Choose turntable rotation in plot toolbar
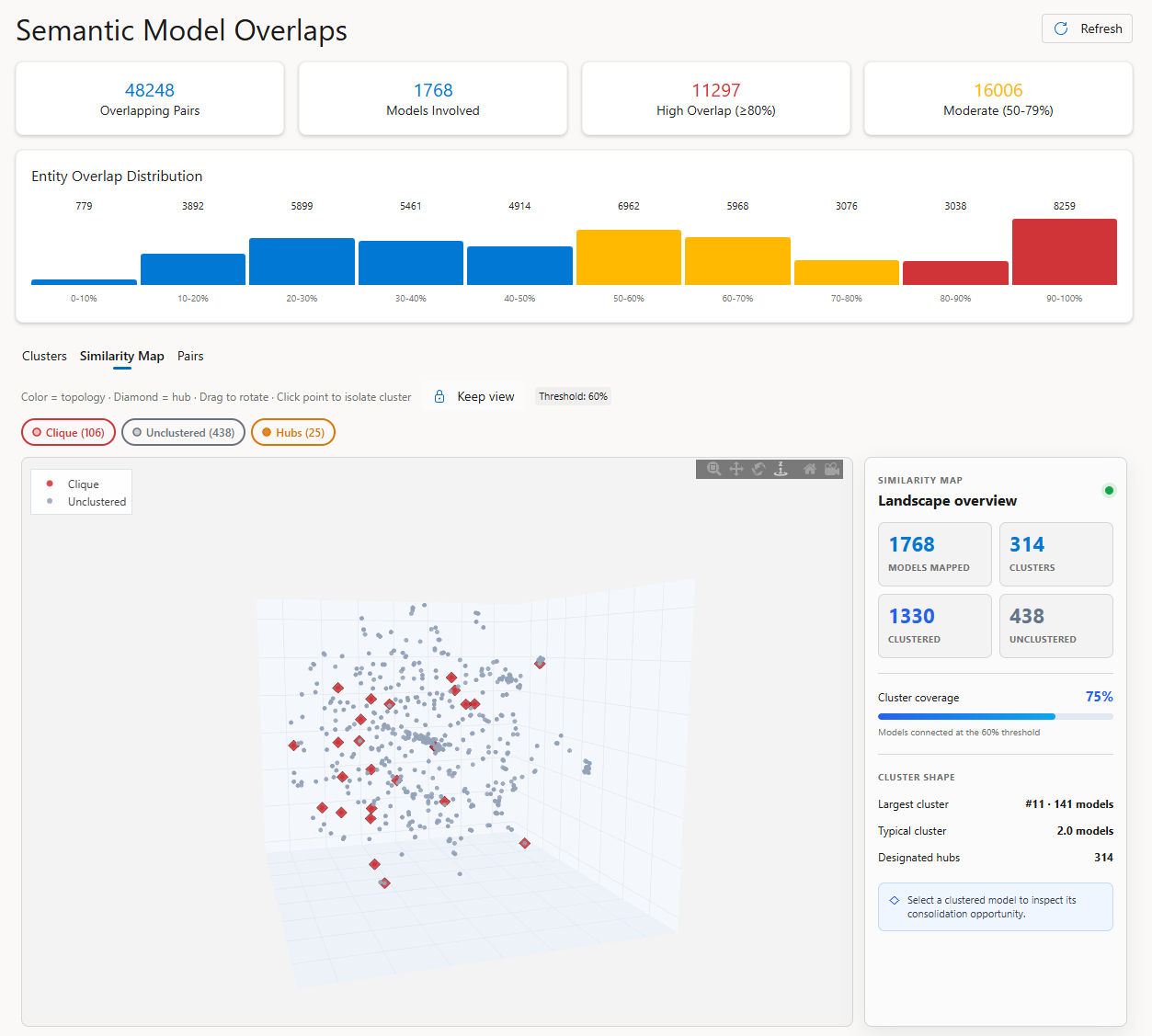Viewport: 1152px width, 1036px height. click(781, 469)
